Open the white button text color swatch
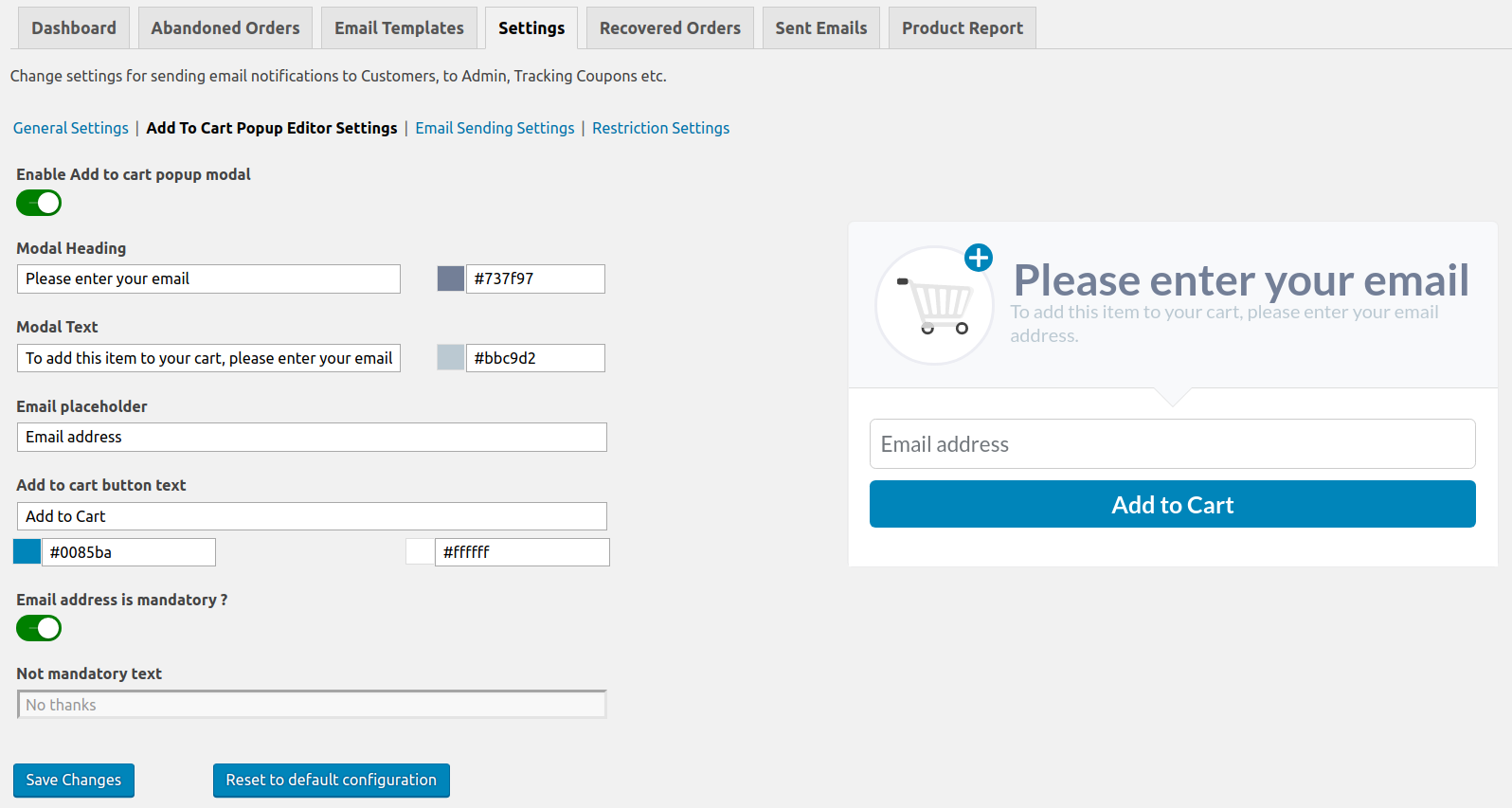Screen dimensions: 1512x808 (420, 551)
